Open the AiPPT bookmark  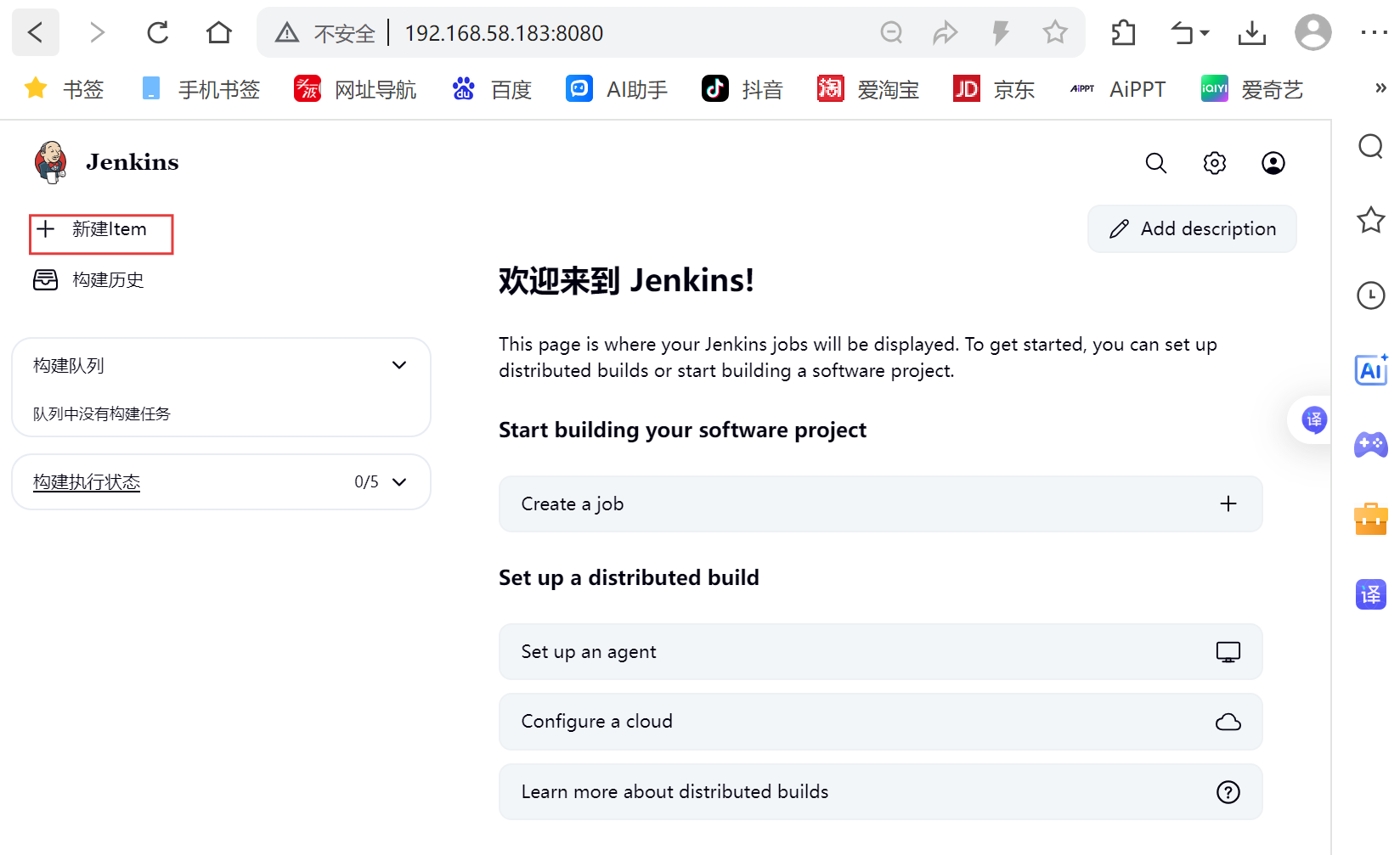pyautogui.click(x=1118, y=88)
